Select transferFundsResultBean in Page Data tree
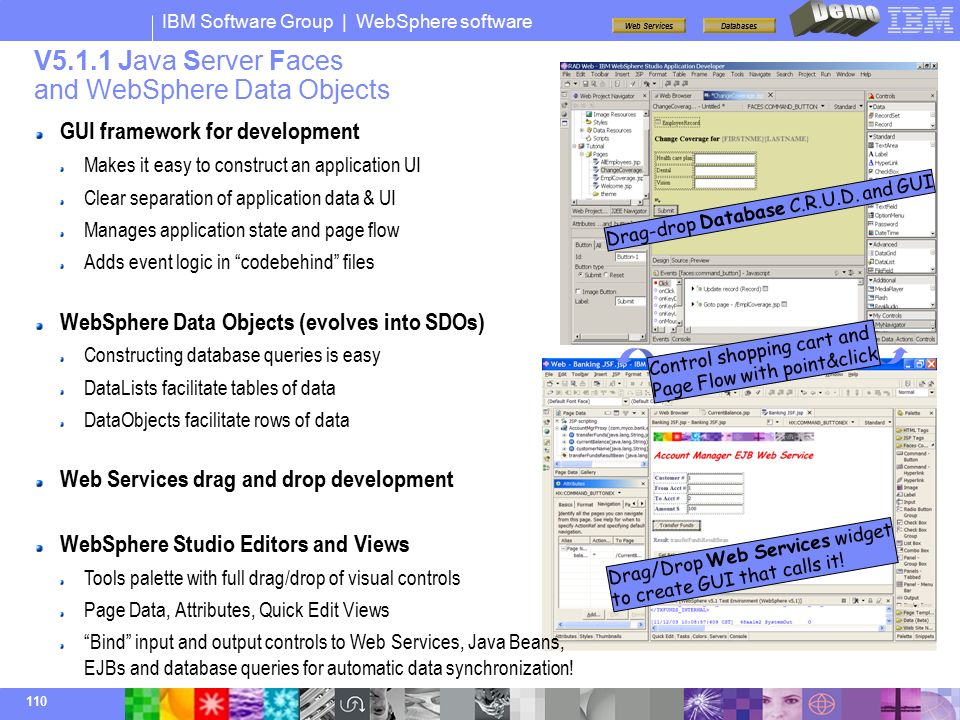The image size is (960, 720). point(604,456)
